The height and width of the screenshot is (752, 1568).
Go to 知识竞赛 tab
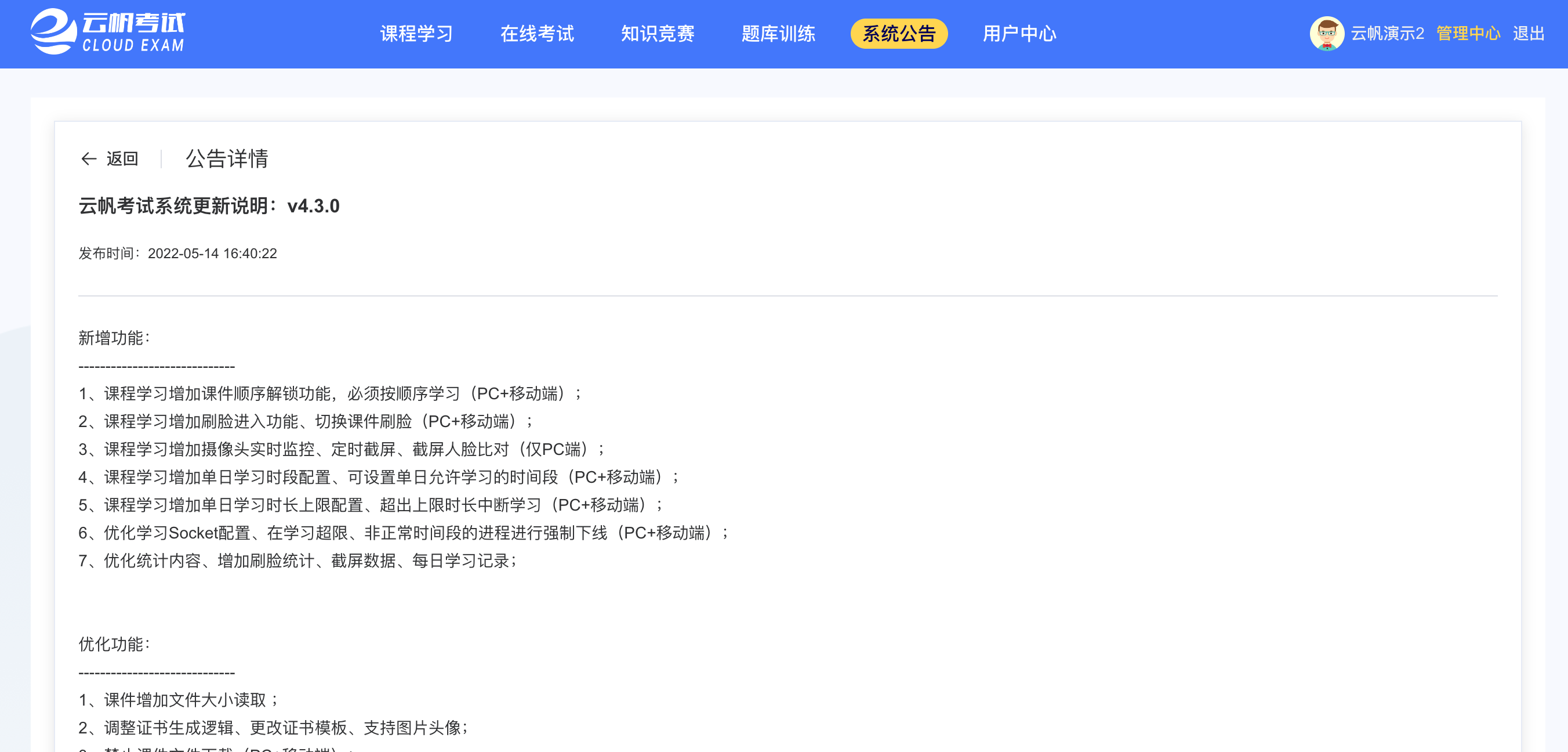[x=658, y=34]
